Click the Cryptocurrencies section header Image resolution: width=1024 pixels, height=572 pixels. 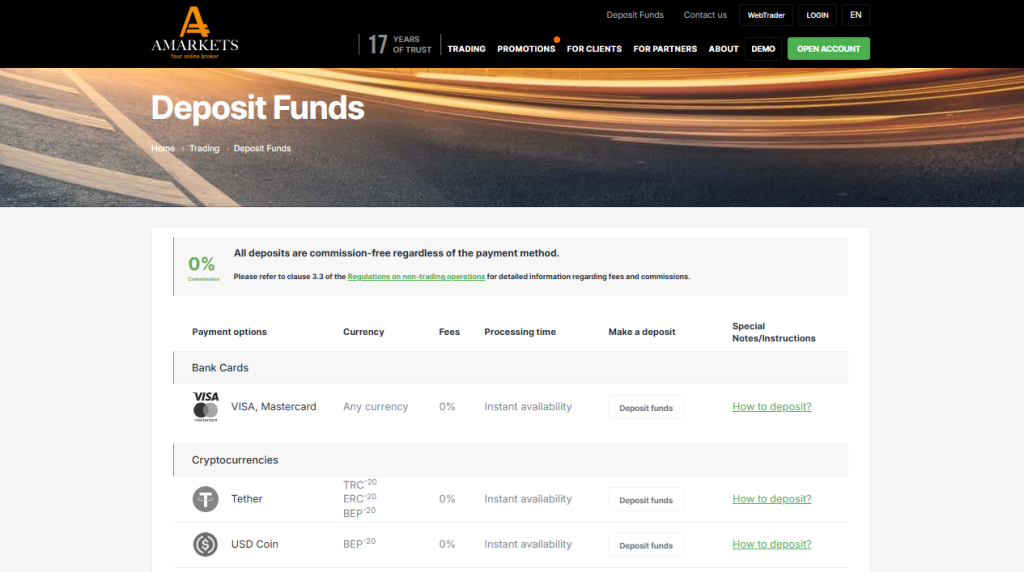point(511,460)
